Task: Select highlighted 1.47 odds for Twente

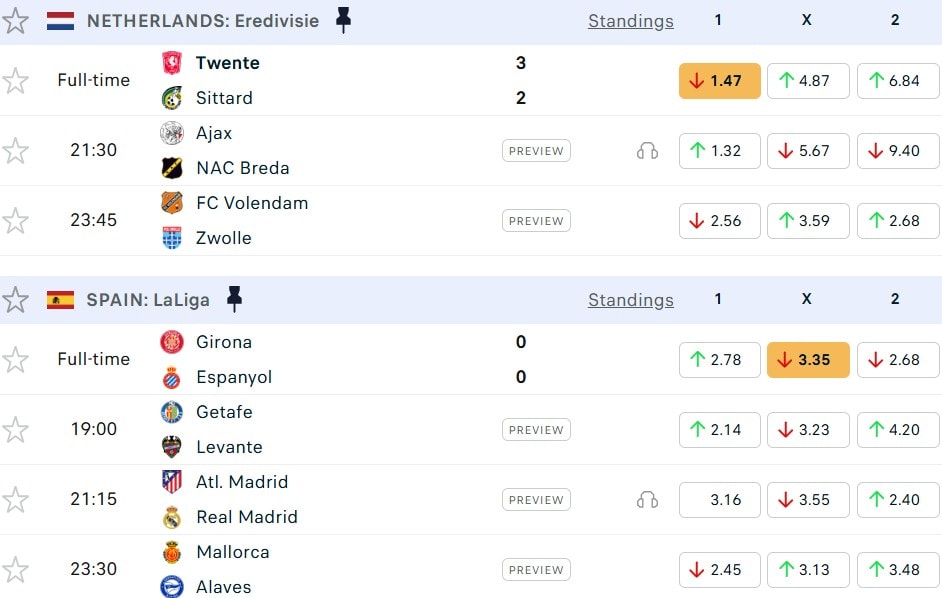Action: (x=719, y=81)
